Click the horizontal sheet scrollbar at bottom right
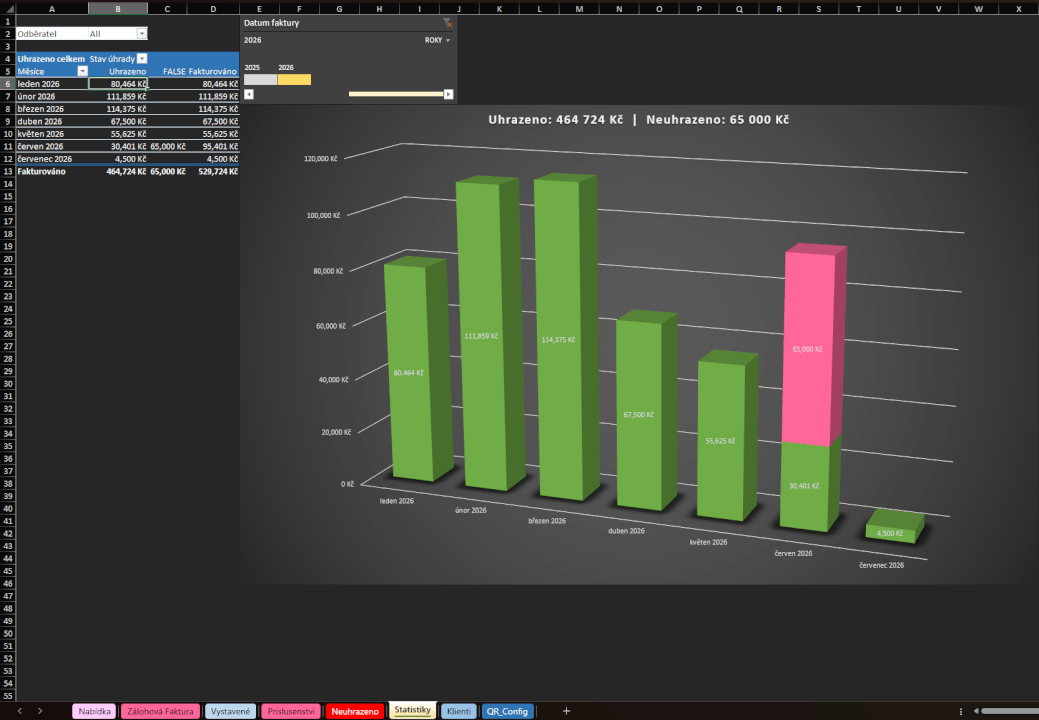 [1010, 711]
